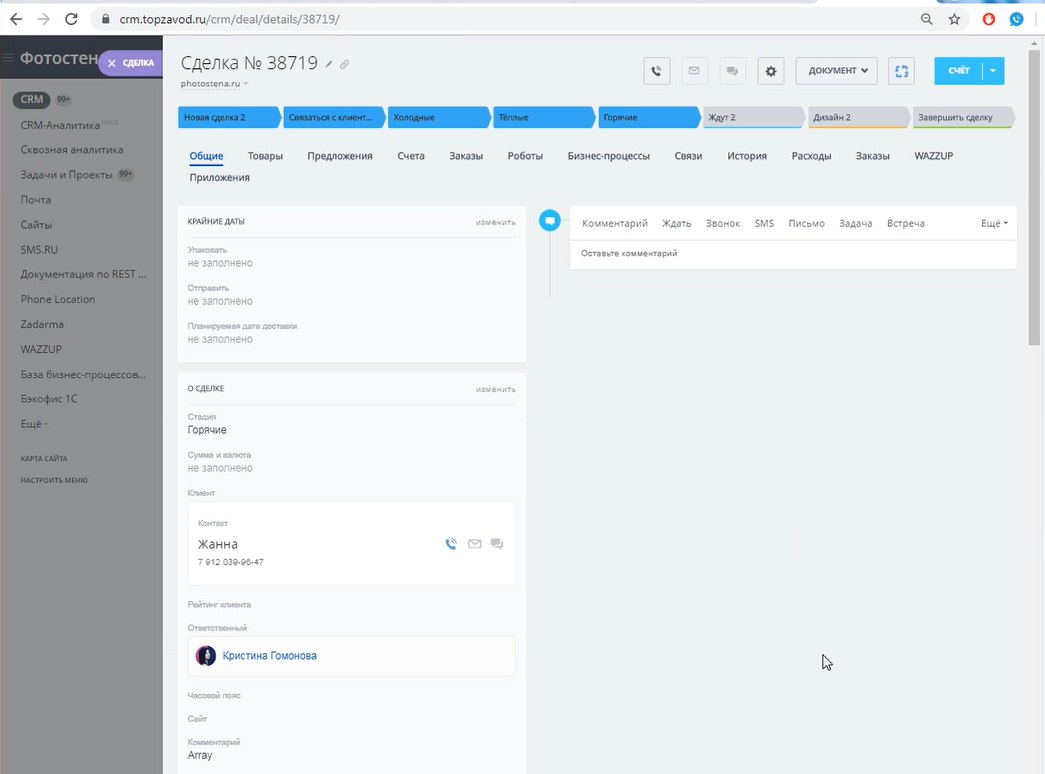The height and width of the screenshot is (774, 1045).
Task: Select the Задача timeline action
Action: coord(856,223)
